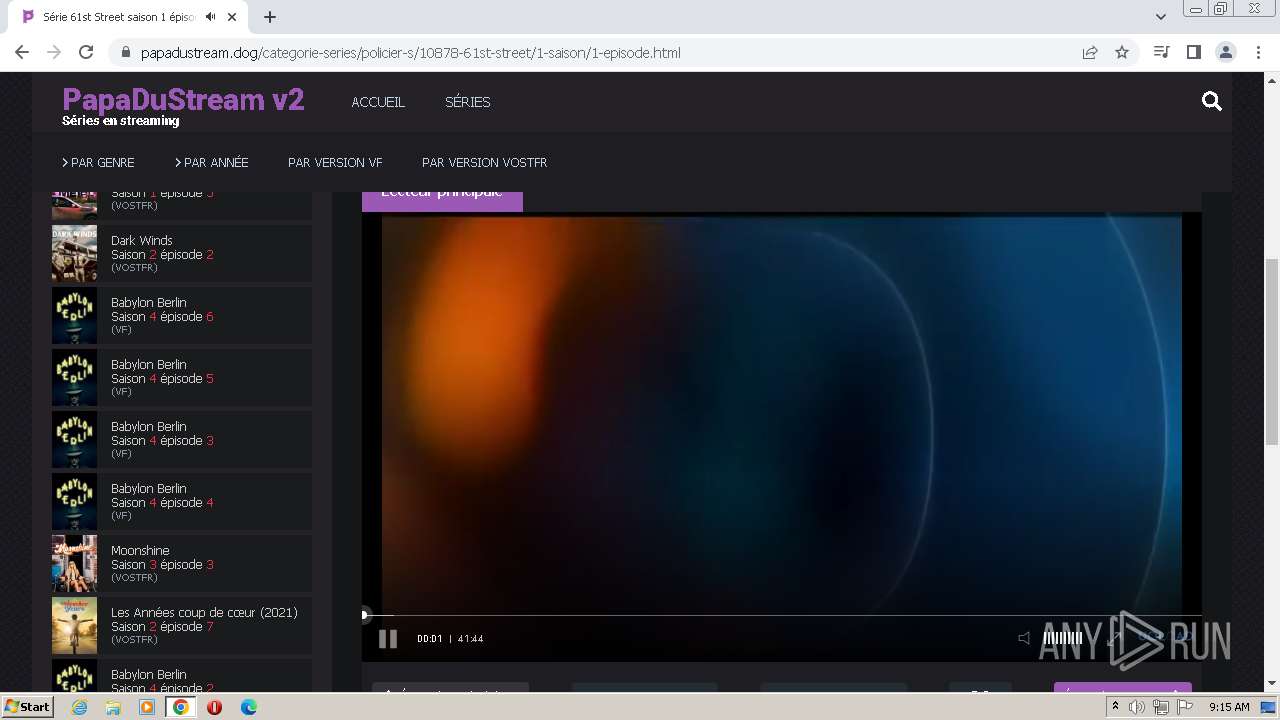The height and width of the screenshot is (720, 1280).
Task: Bookmark this page with star icon
Action: (1122, 52)
